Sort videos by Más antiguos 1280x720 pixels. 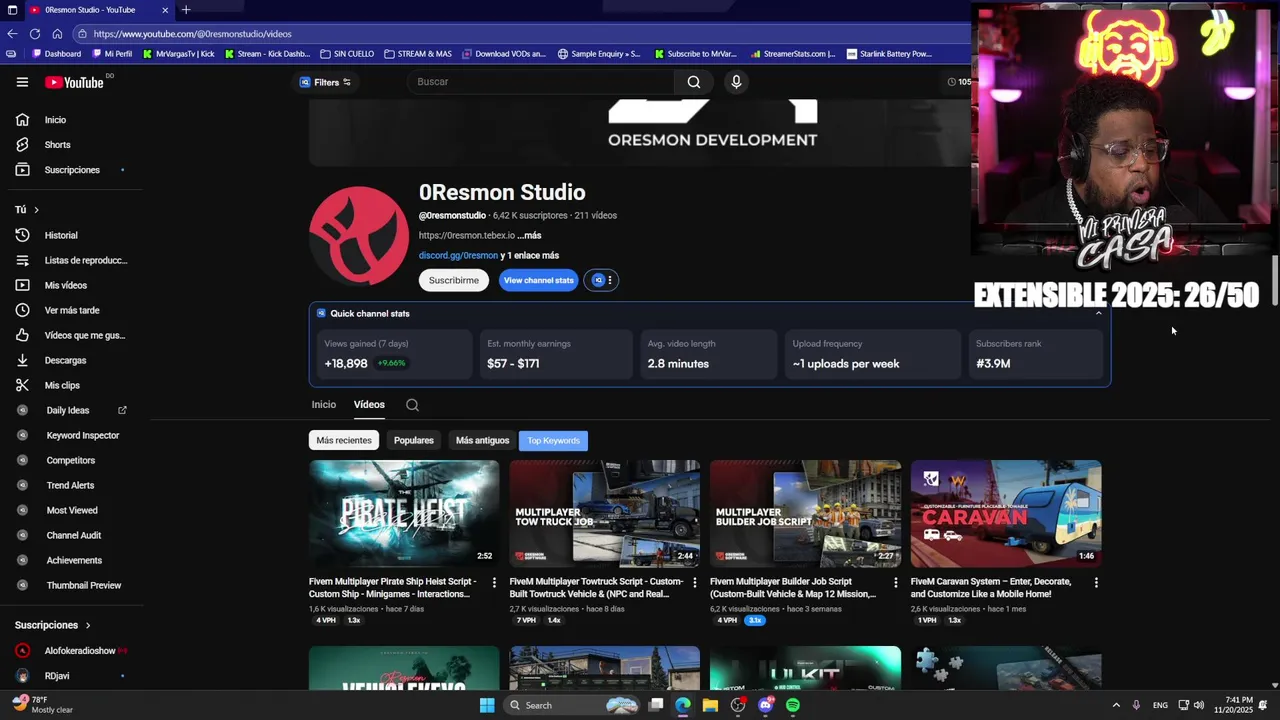[x=482, y=440]
